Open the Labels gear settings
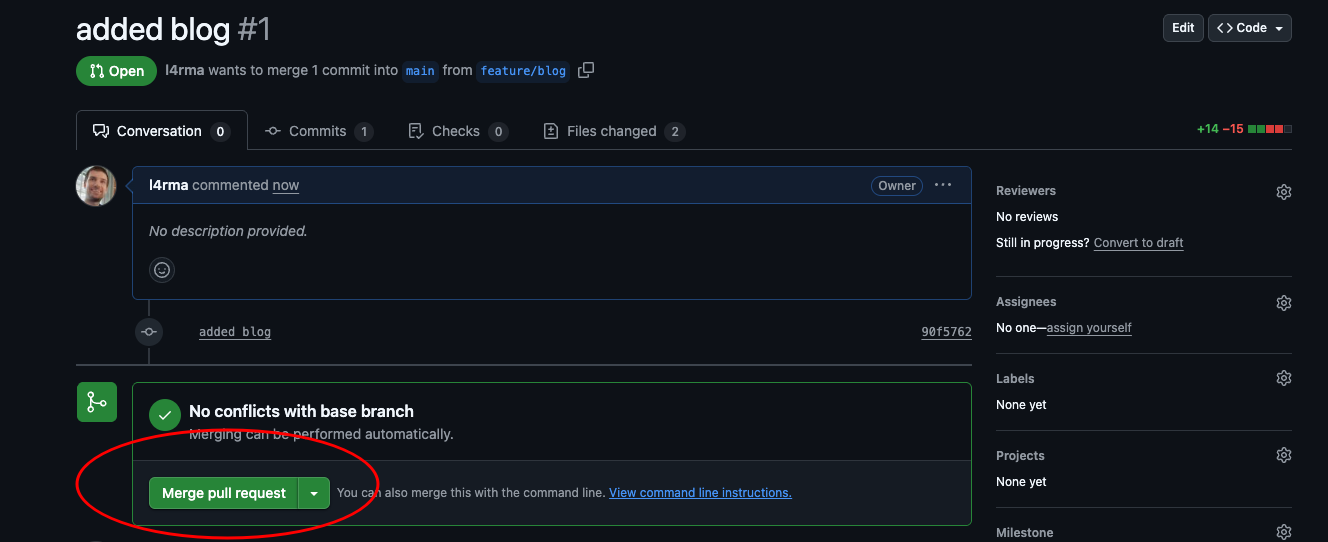 (1284, 378)
